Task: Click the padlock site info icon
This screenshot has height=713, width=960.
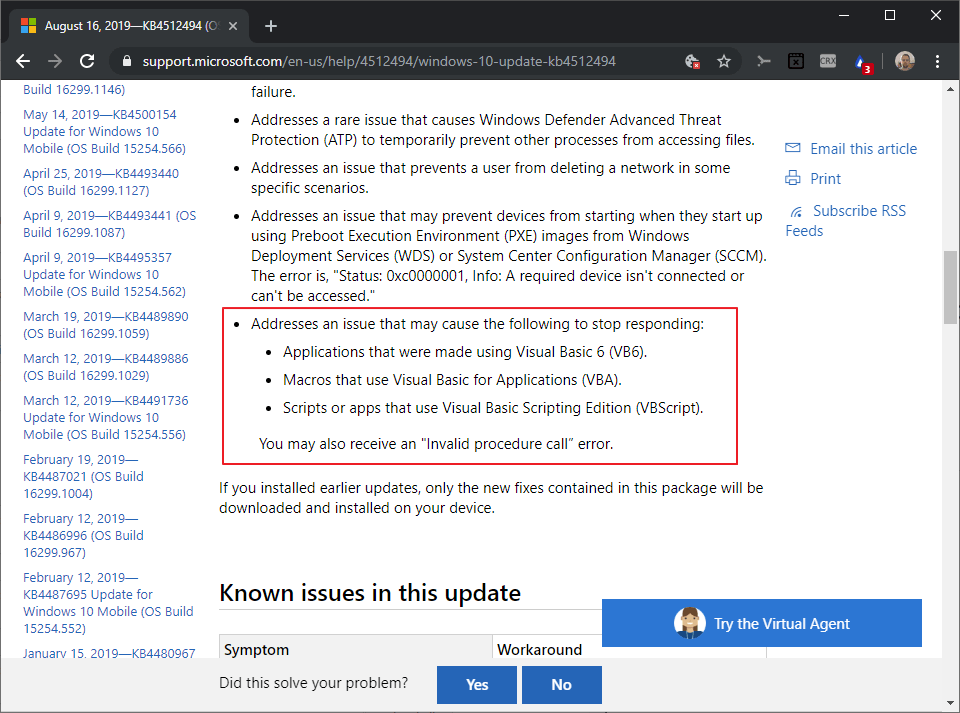Action: (127, 61)
